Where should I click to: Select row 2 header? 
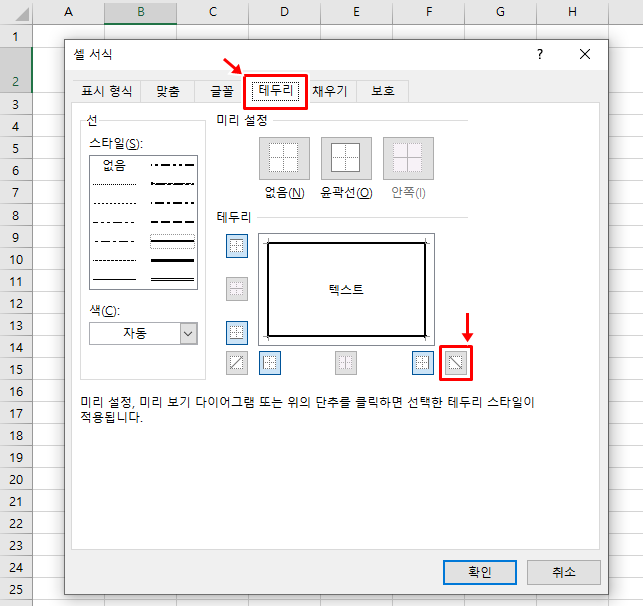16,70
